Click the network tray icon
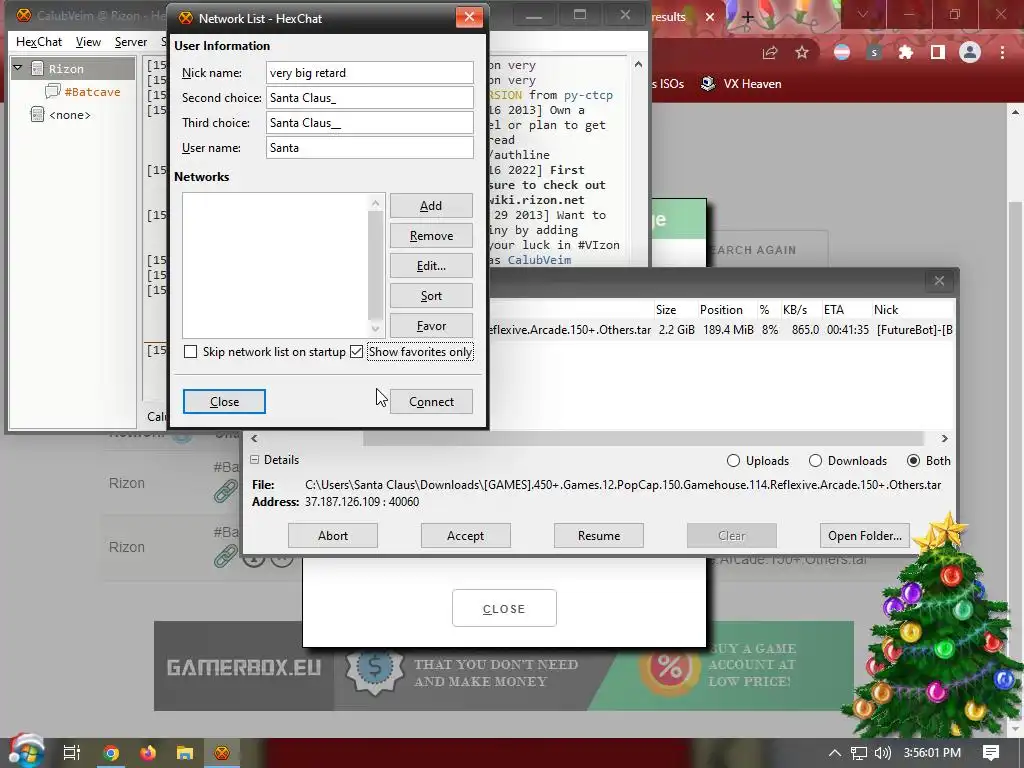Screen dimensions: 1024x768 859,753
